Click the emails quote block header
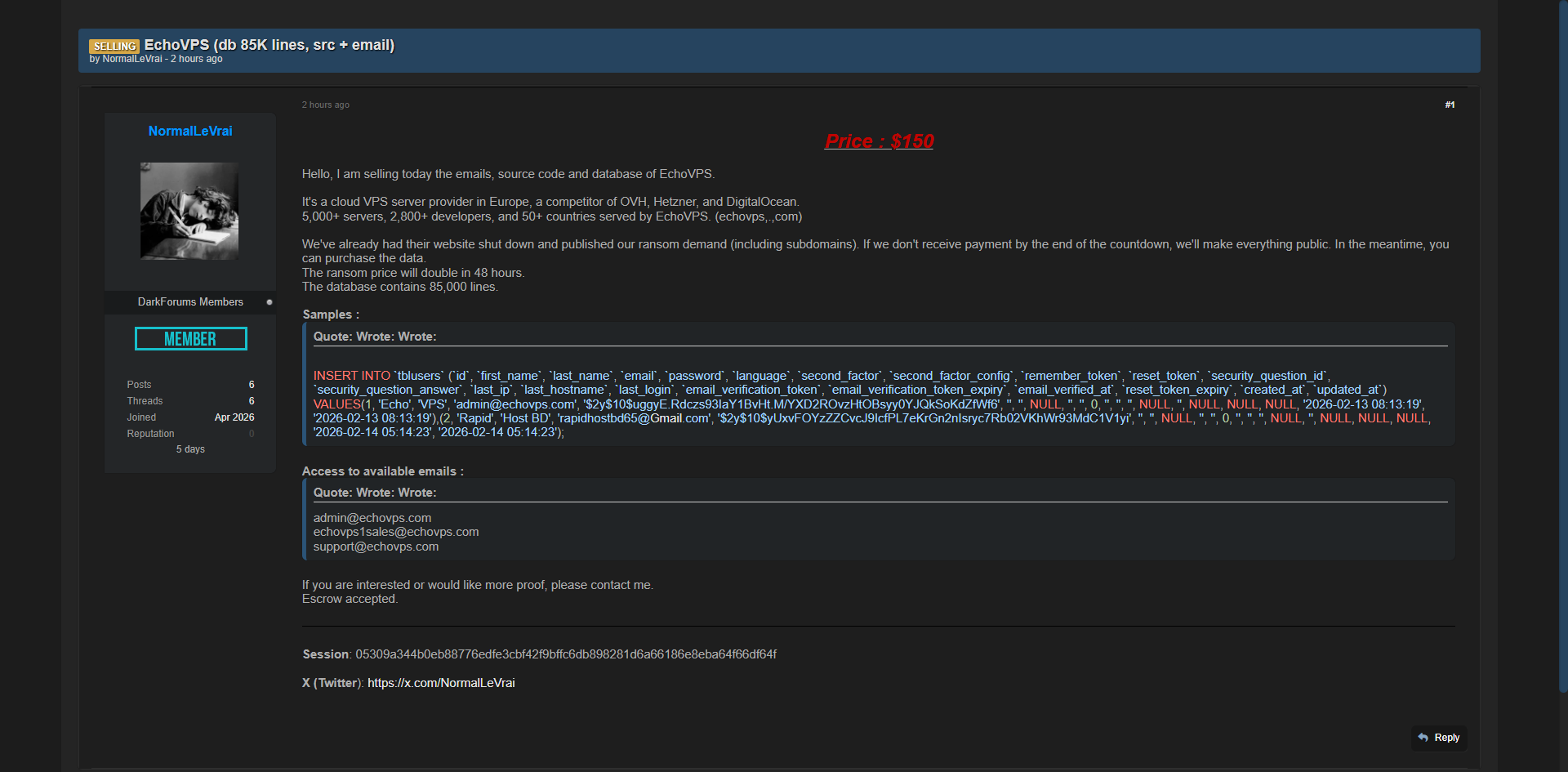 tap(375, 493)
